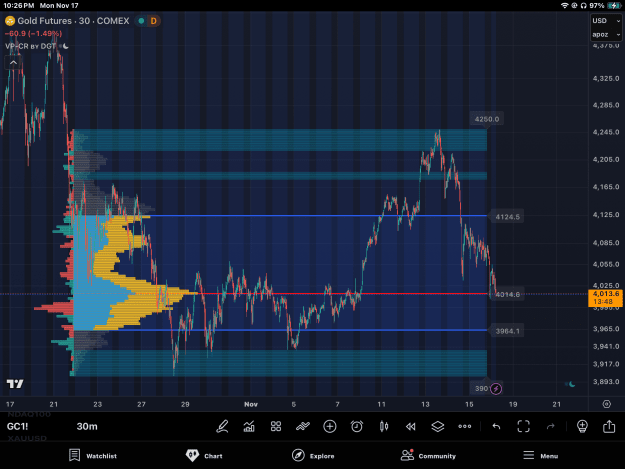
Task: Open chart settings gear on time axis
Action: [x=607, y=404]
